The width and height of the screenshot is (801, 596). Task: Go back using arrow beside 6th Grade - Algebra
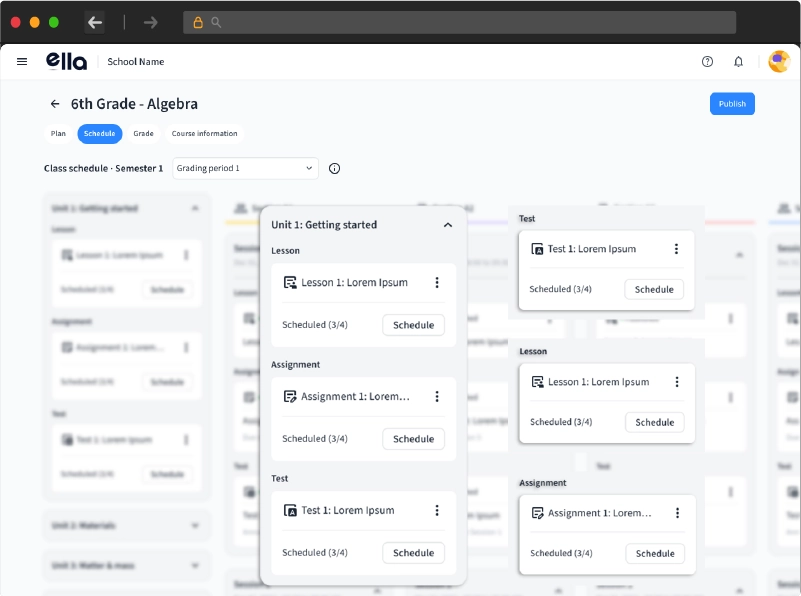55,104
